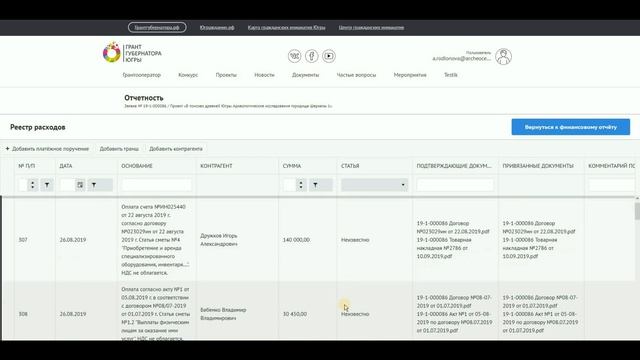640x360 pixels.
Task: Click the number stepper in № П/П filter
Action: click(33, 185)
